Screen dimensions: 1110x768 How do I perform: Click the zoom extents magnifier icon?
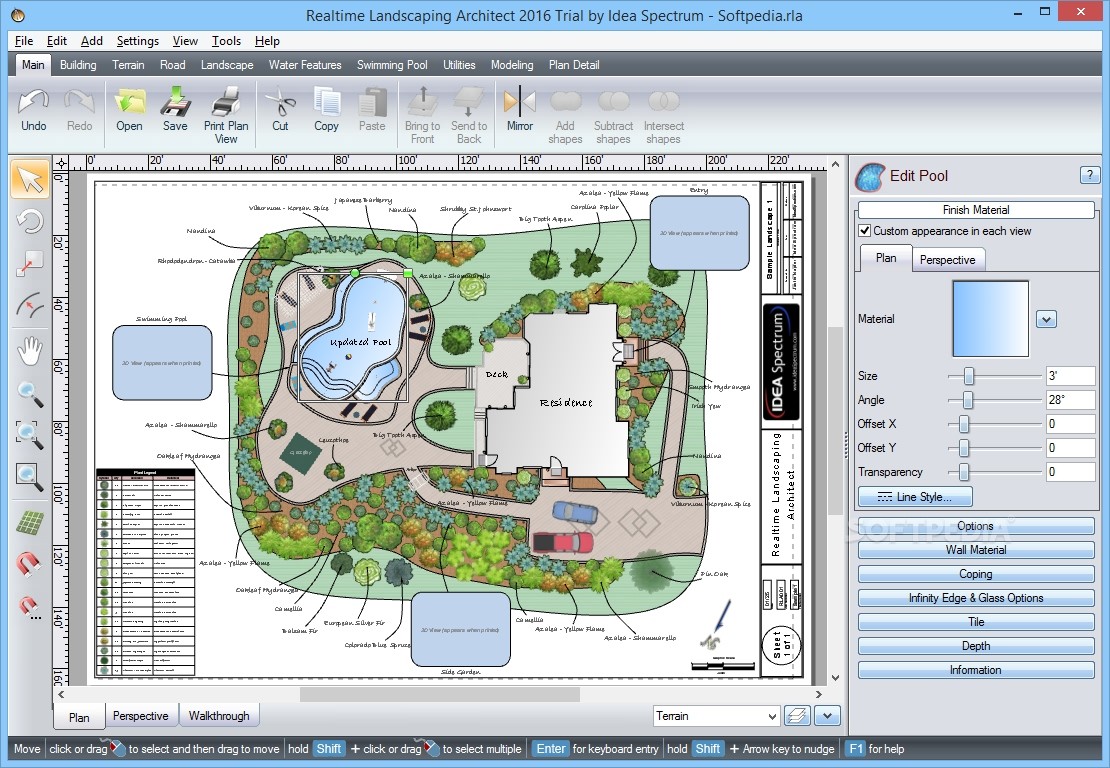(30, 477)
